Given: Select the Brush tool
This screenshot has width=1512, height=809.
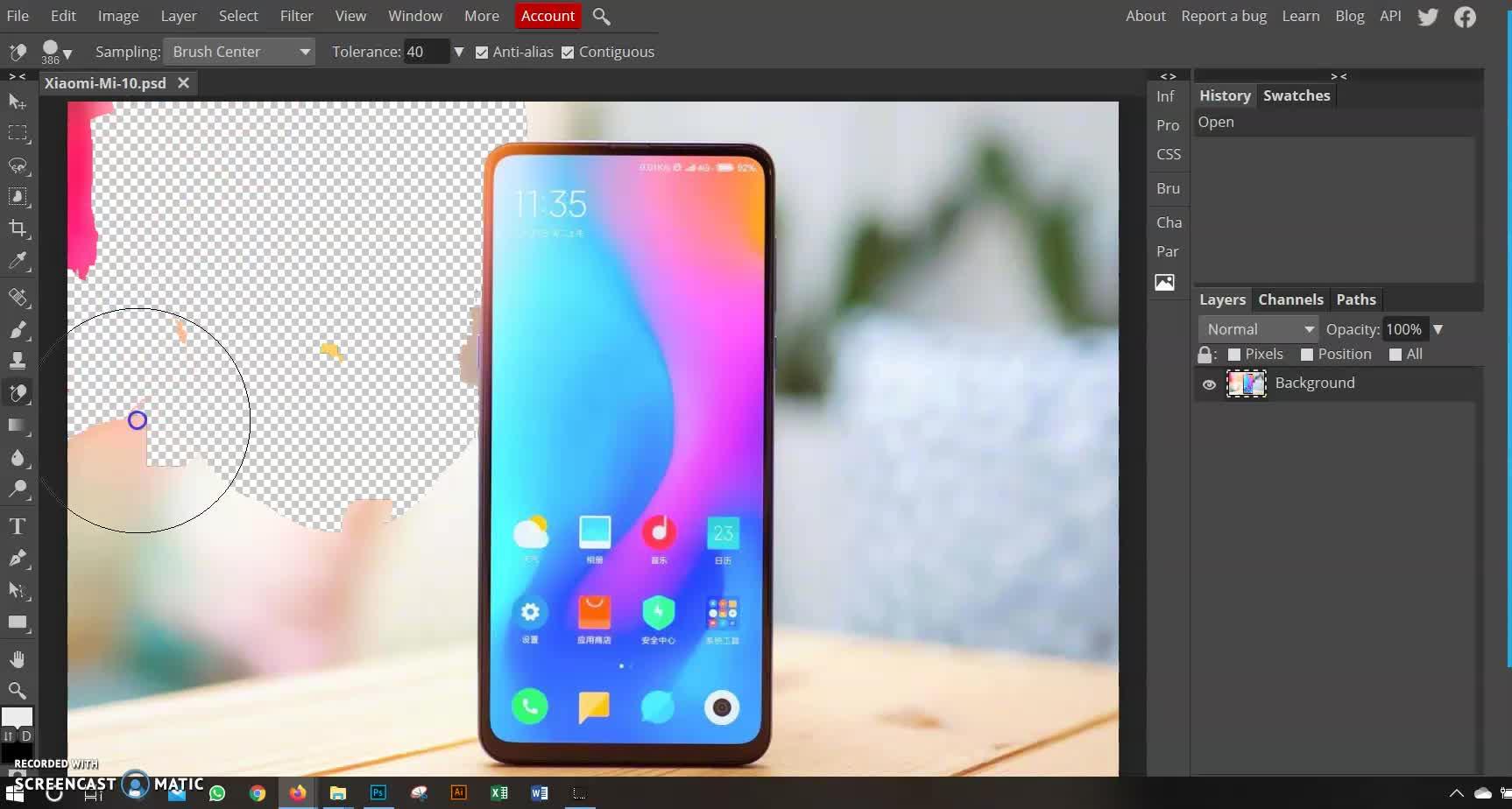Looking at the screenshot, I should 17,329.
